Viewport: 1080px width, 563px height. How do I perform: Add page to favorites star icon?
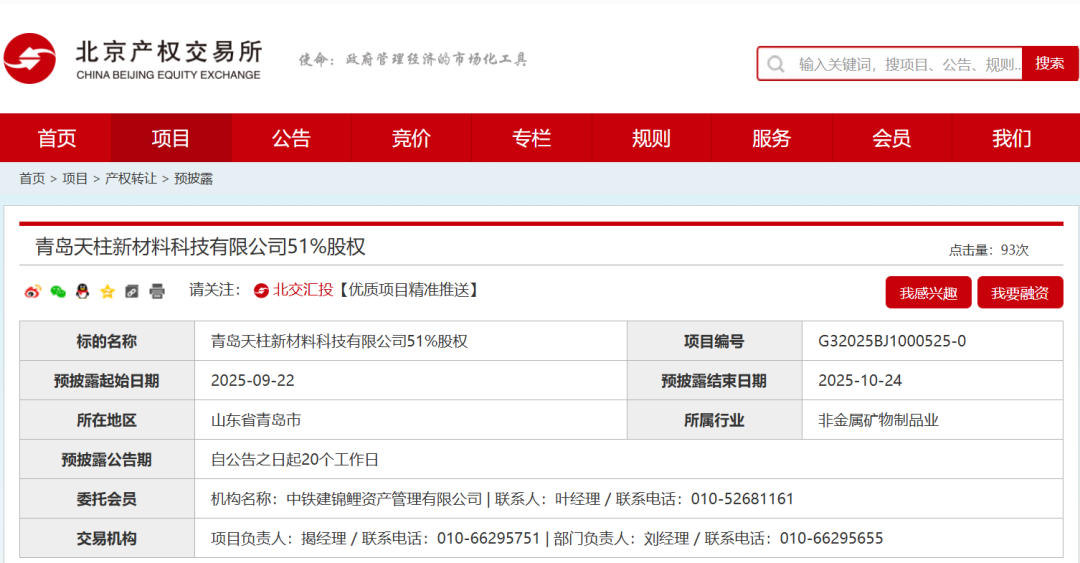[107, 291]
